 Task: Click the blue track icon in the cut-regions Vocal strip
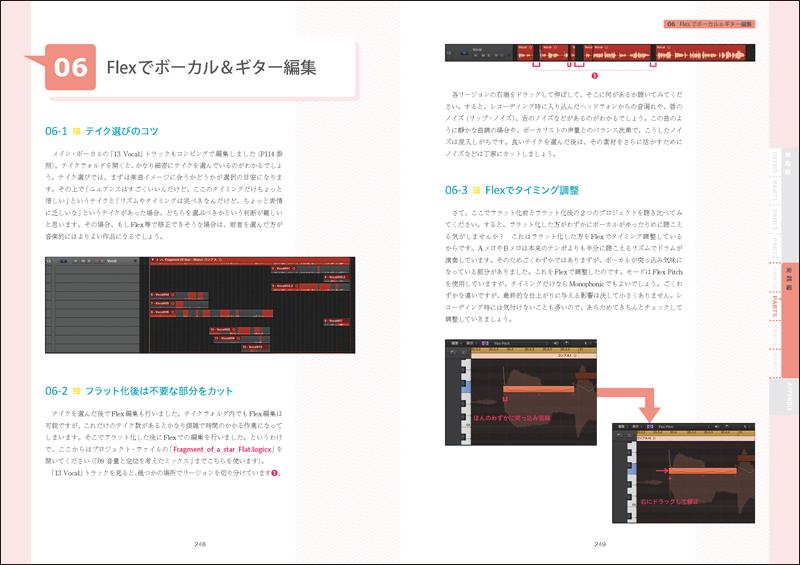tap(464, 53)
